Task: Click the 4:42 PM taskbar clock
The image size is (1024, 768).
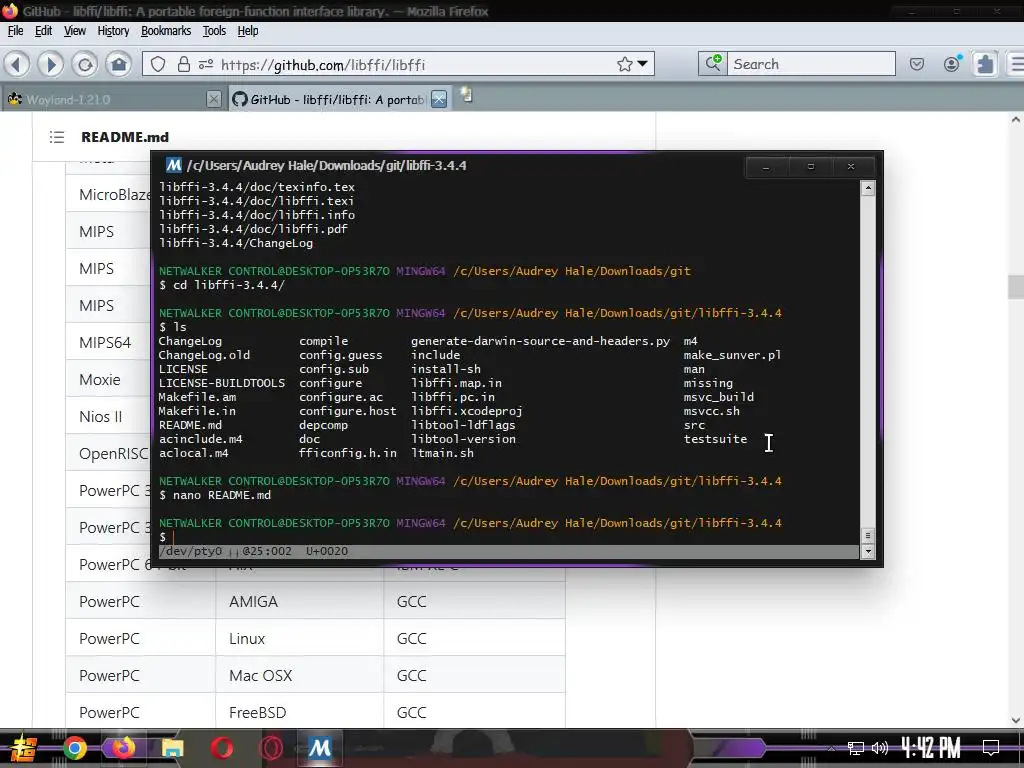Action: (931, 748)
